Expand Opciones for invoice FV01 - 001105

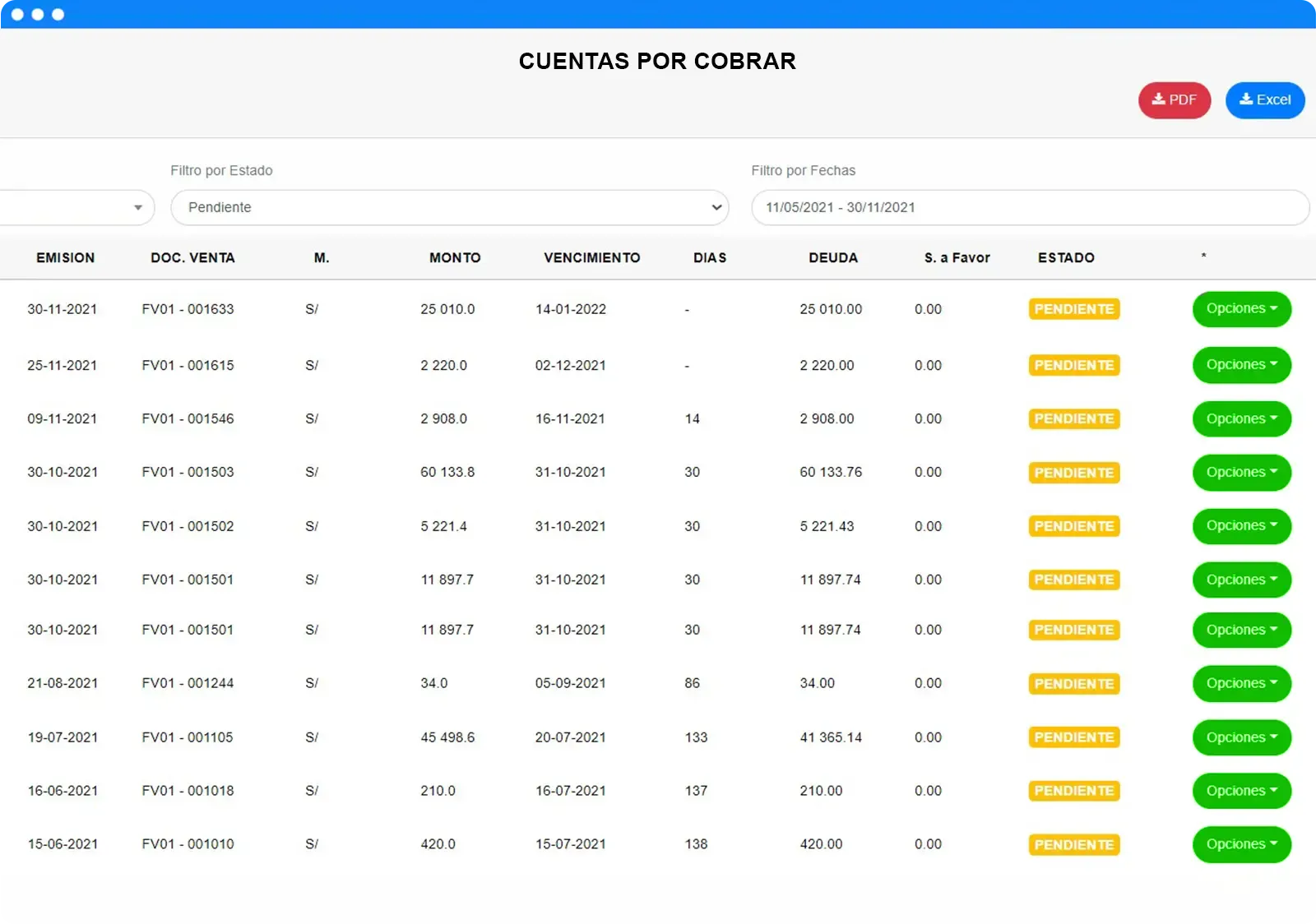tap(1241, 737)
